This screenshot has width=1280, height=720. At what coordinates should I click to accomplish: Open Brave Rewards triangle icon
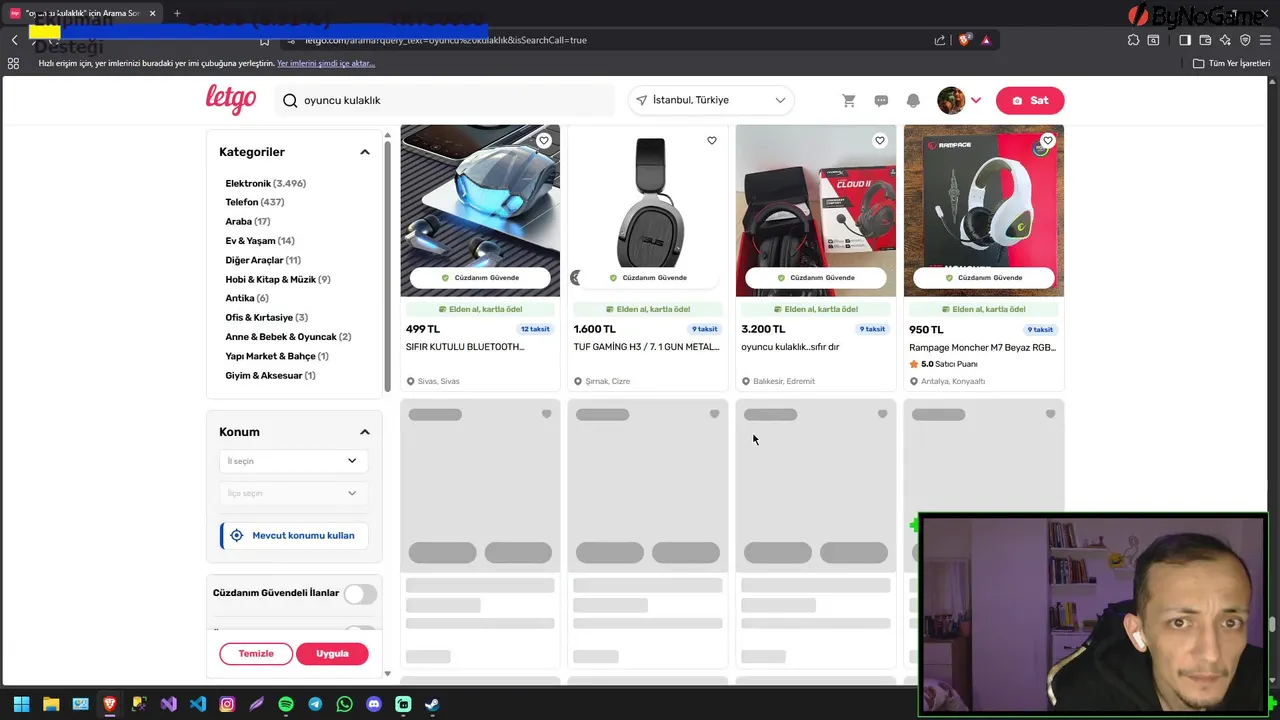click(986, 40)
